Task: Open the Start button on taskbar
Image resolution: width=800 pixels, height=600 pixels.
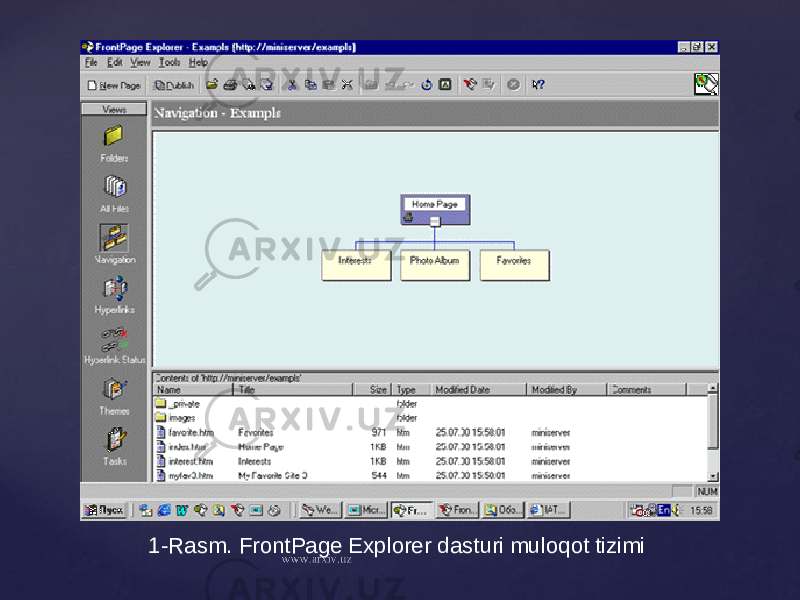Action: (x=105, y=510)
